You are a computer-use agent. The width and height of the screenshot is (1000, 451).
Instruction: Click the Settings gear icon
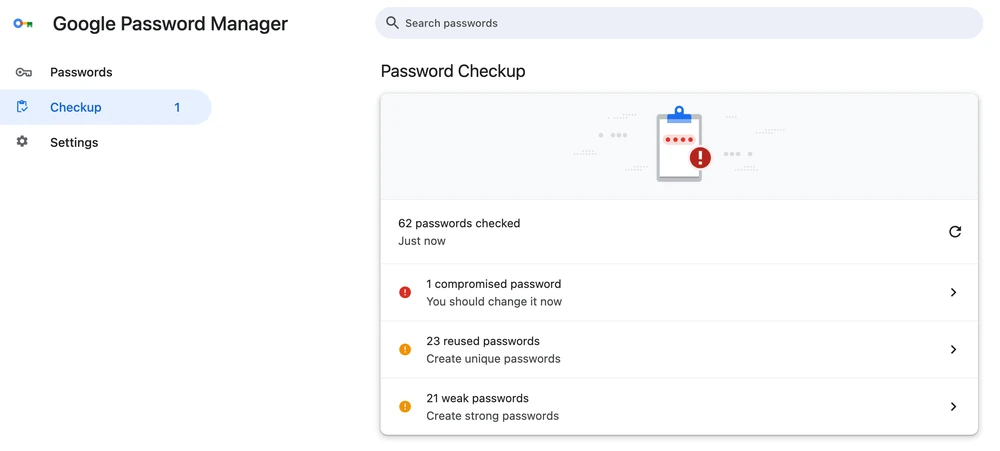point(23,142)
